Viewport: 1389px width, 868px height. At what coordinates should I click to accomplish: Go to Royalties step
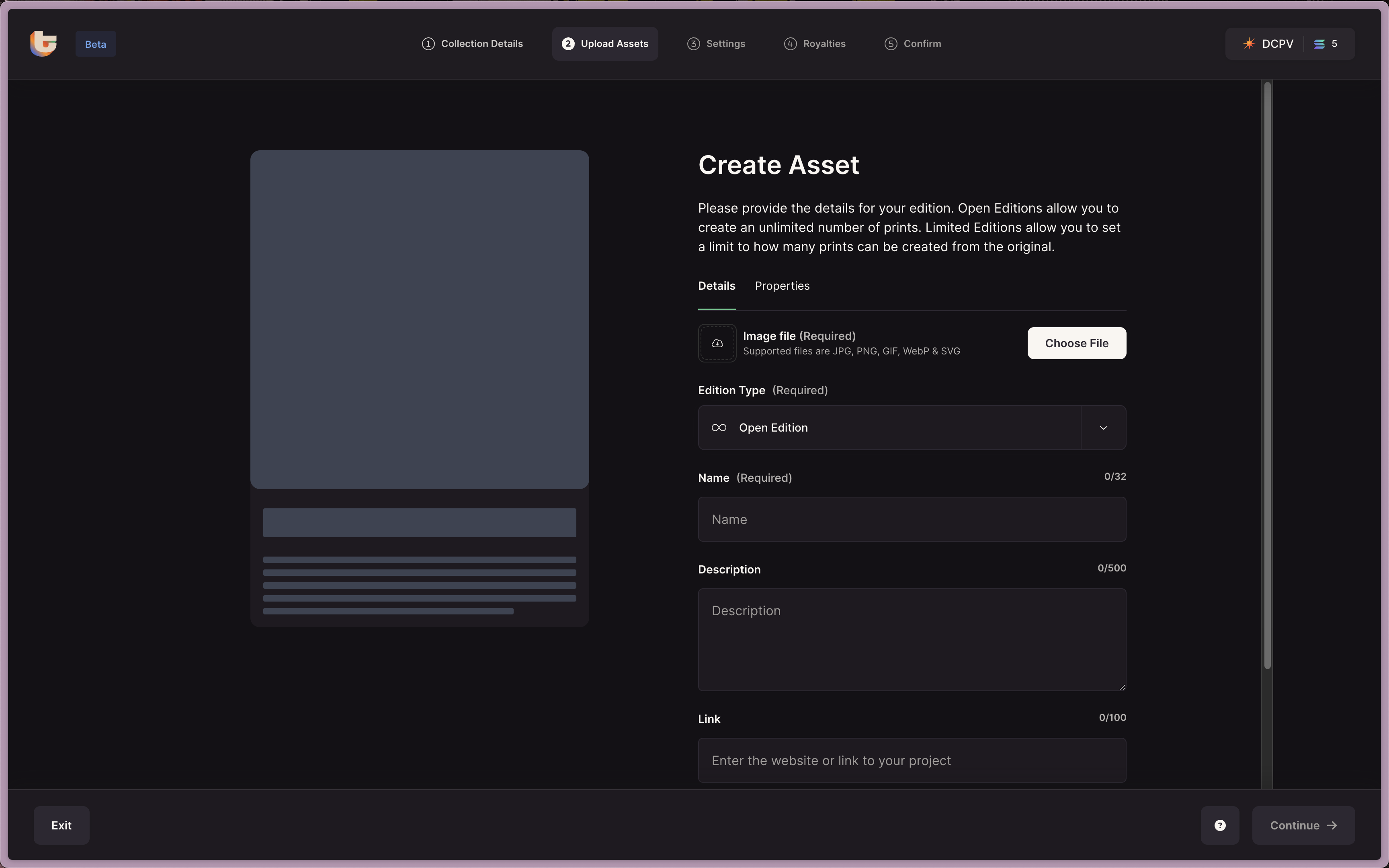pos(814,44)
